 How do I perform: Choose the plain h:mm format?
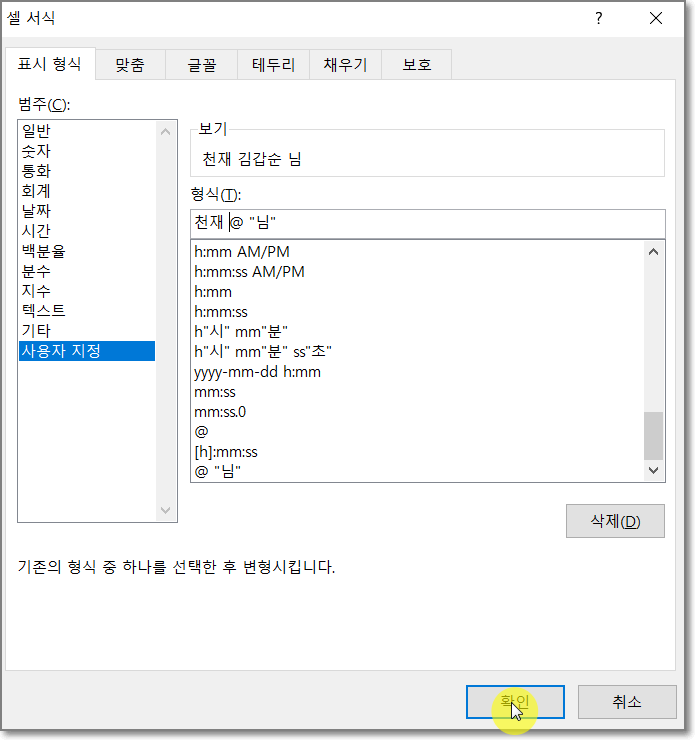(x=418, y=292)
